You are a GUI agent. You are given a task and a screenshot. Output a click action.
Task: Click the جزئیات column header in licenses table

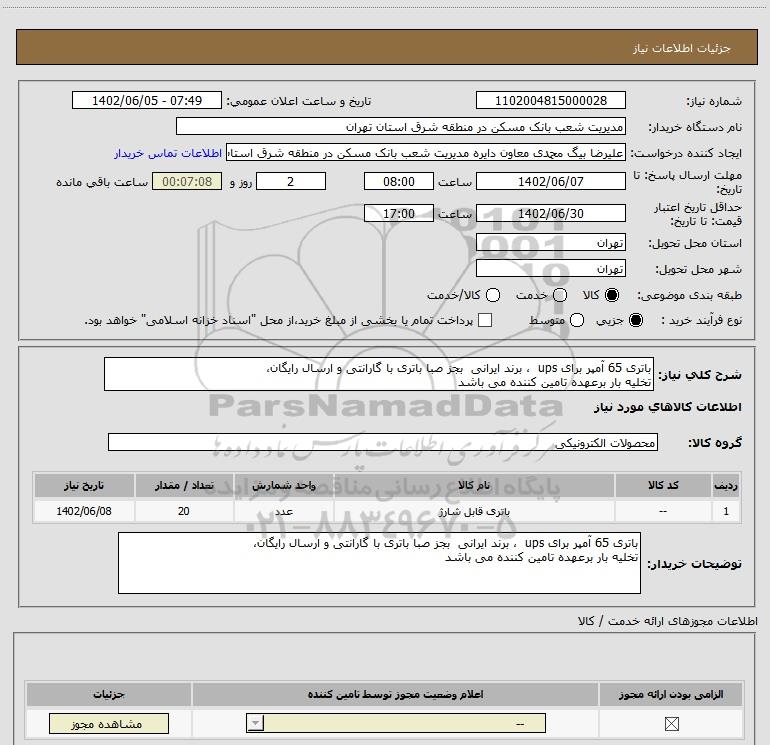click(x=109, y=694)
